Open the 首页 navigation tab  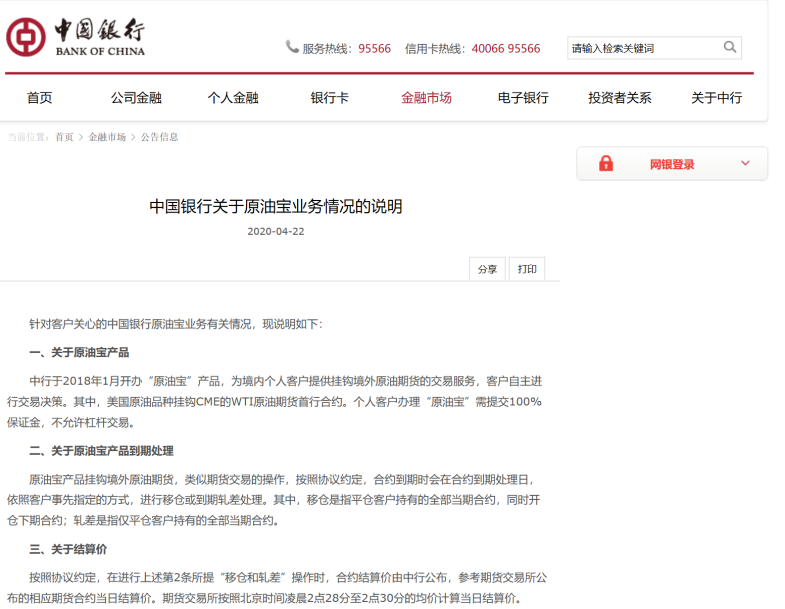pos(40,98)
